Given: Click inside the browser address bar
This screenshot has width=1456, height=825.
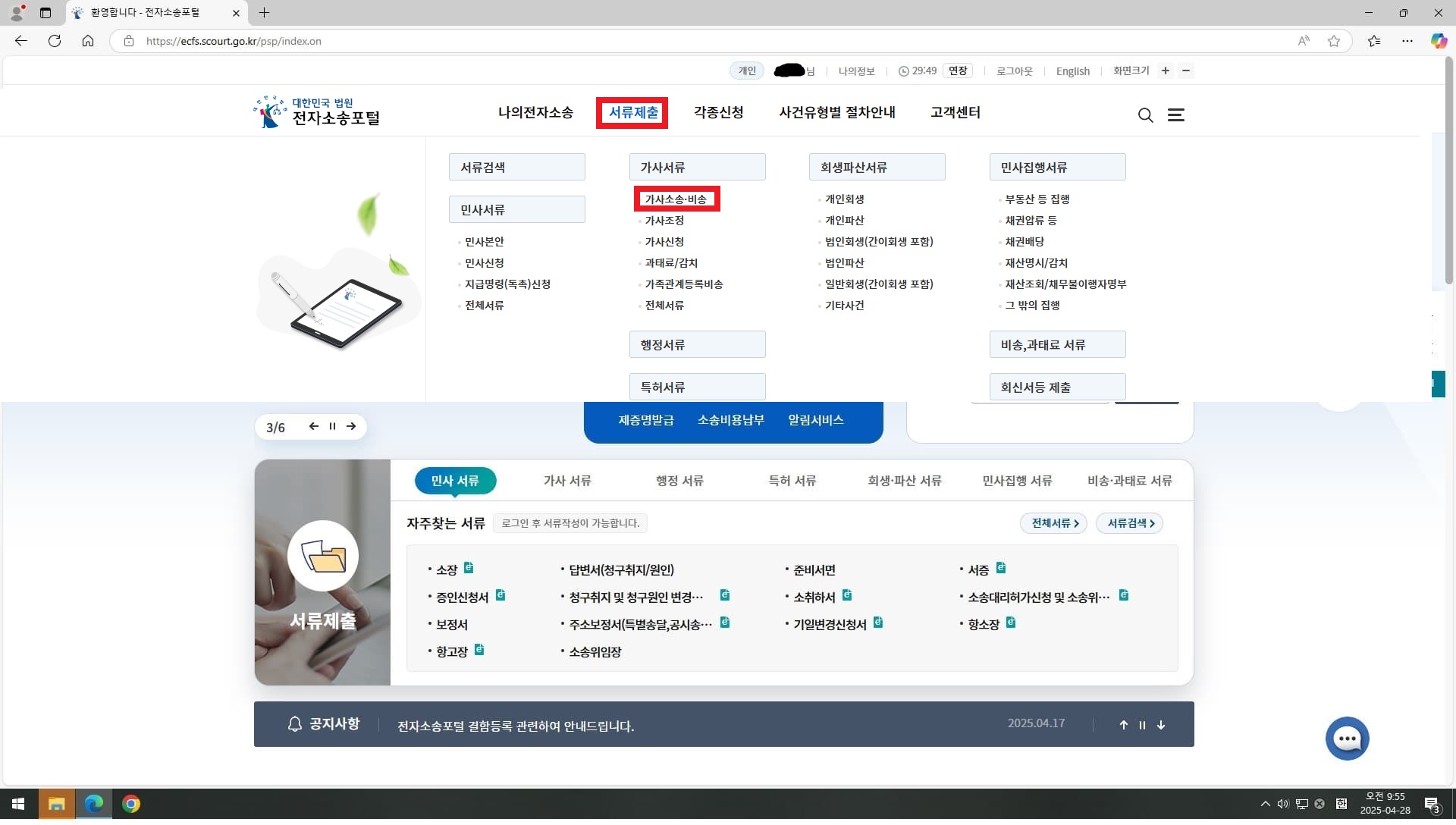Looking at the screenshot, I should [303, 41].
